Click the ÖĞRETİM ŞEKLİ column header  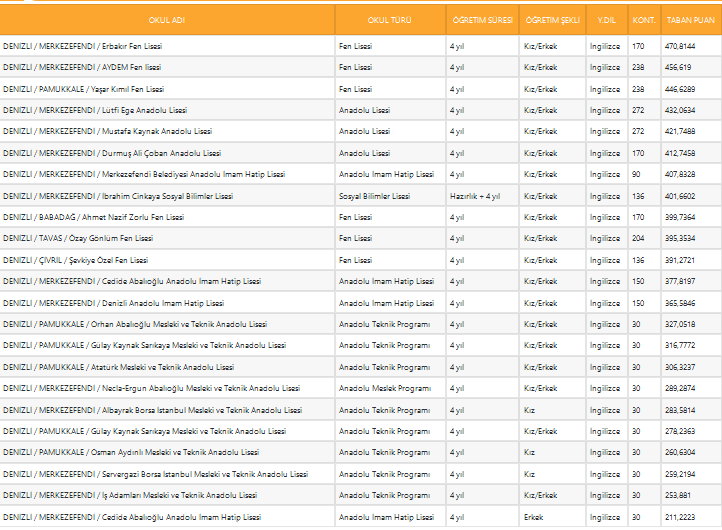tap(550, 20)
